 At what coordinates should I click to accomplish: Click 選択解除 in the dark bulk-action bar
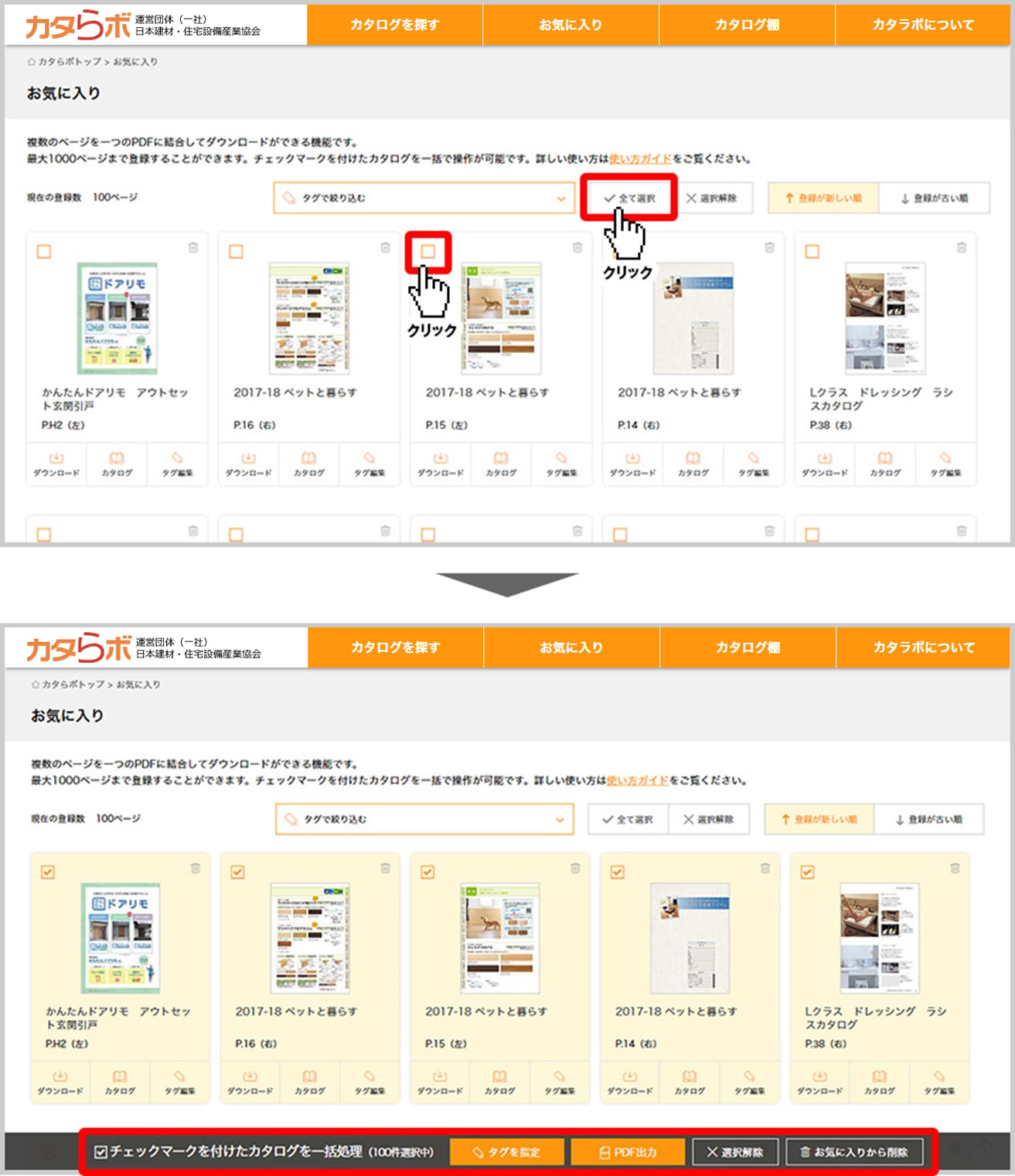734,1152
